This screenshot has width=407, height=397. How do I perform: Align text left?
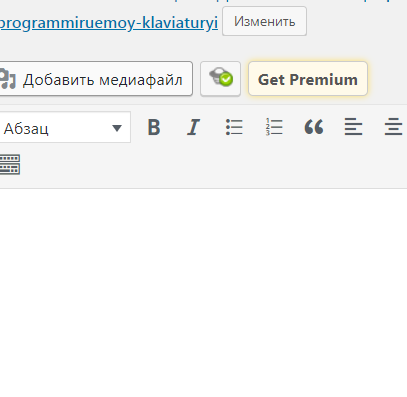353,127
